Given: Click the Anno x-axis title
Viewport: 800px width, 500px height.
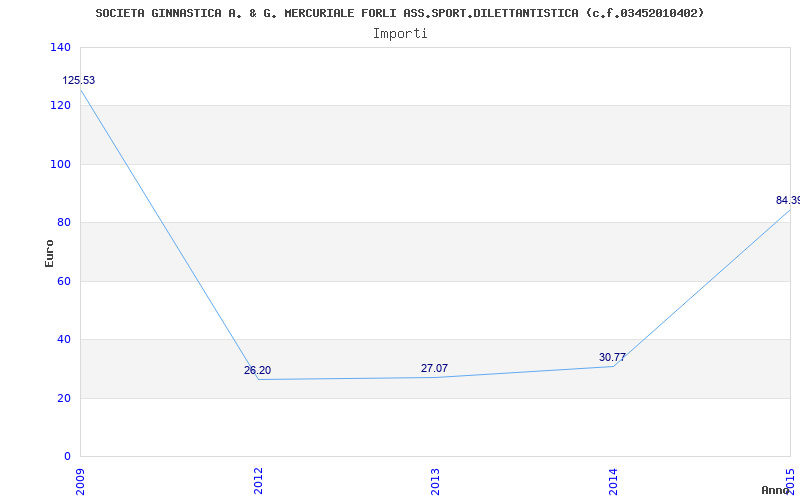Looking at the screenshot, I should click(x=775, y=490).
